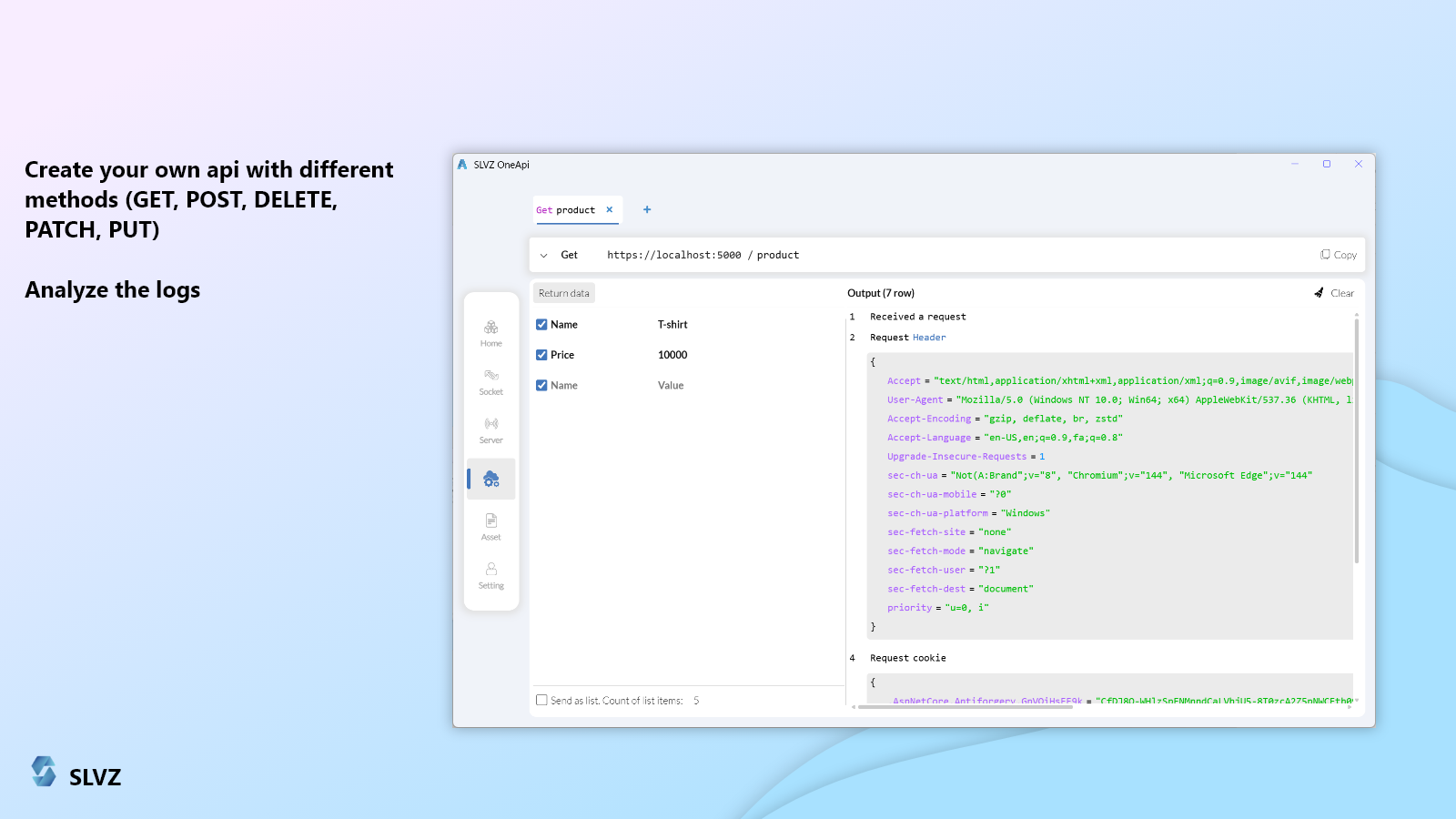The width and height of the screenshot is (1456, 819).
Task: Open the Asset sidebar section
Action: pos(490,526)
